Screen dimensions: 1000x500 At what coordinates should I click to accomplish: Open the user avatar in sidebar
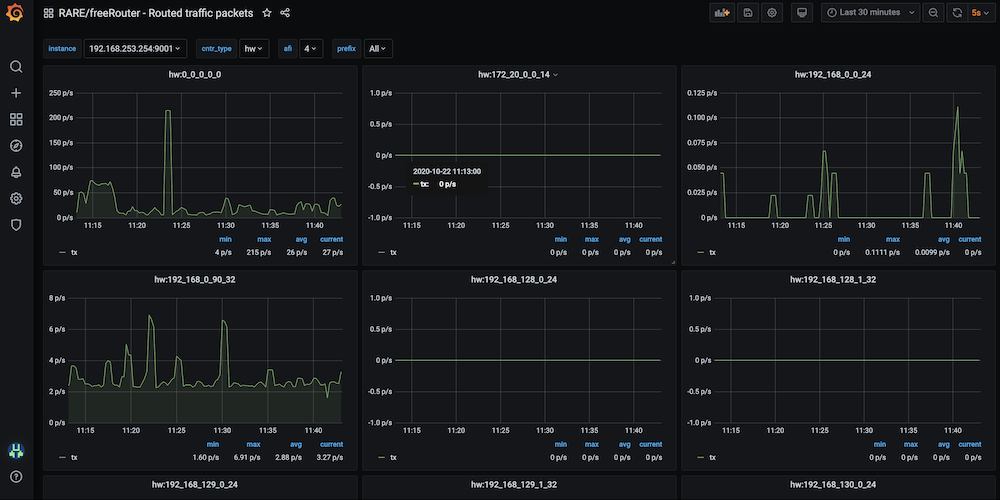click(16, 451)
